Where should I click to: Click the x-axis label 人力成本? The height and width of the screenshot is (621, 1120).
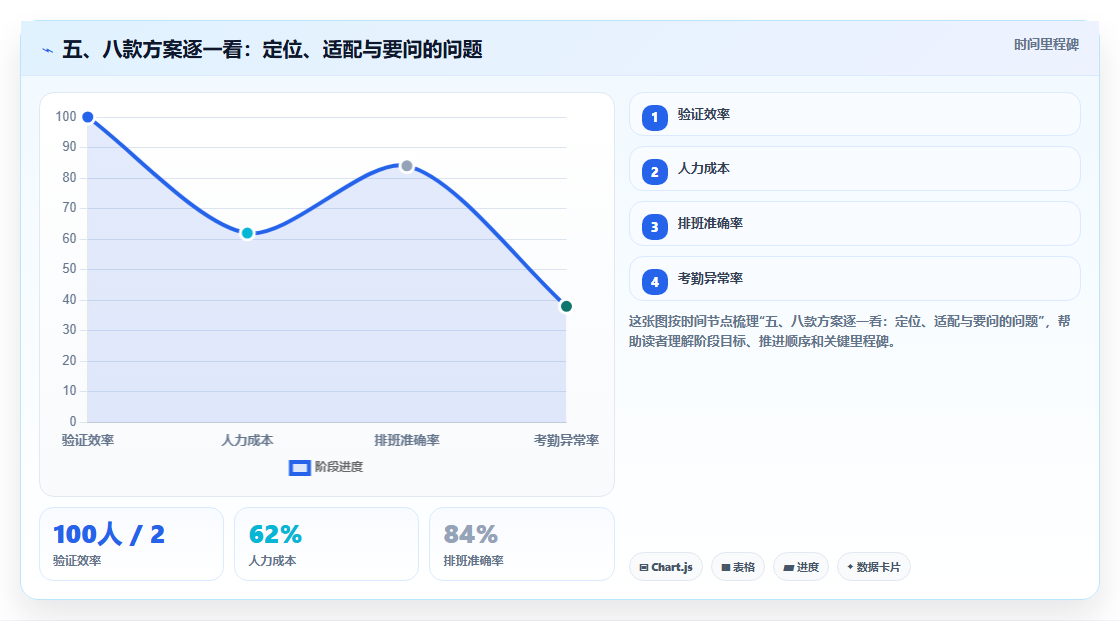pyautogui.click(x=247, y=440)
